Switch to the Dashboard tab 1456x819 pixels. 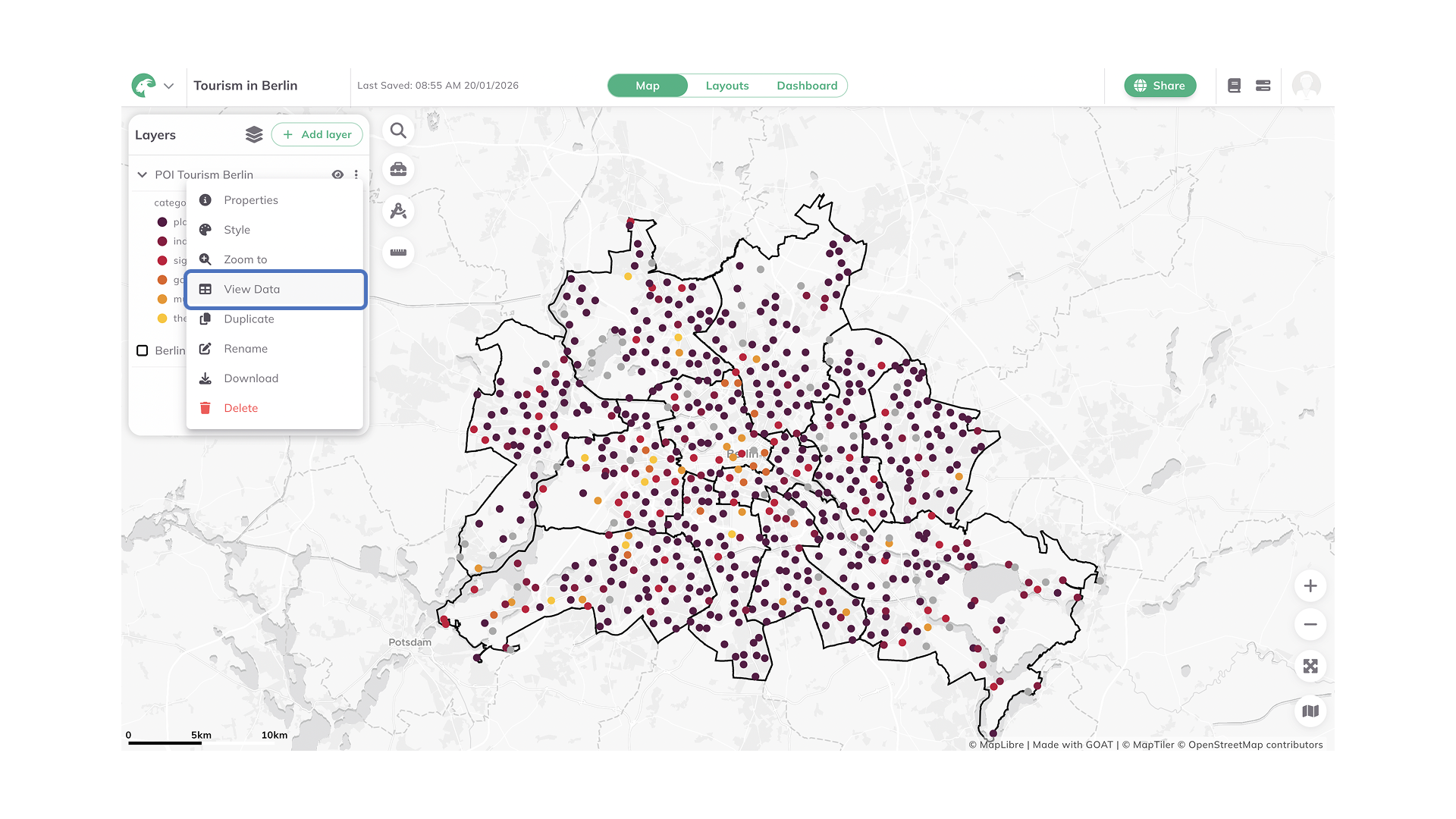807,86
